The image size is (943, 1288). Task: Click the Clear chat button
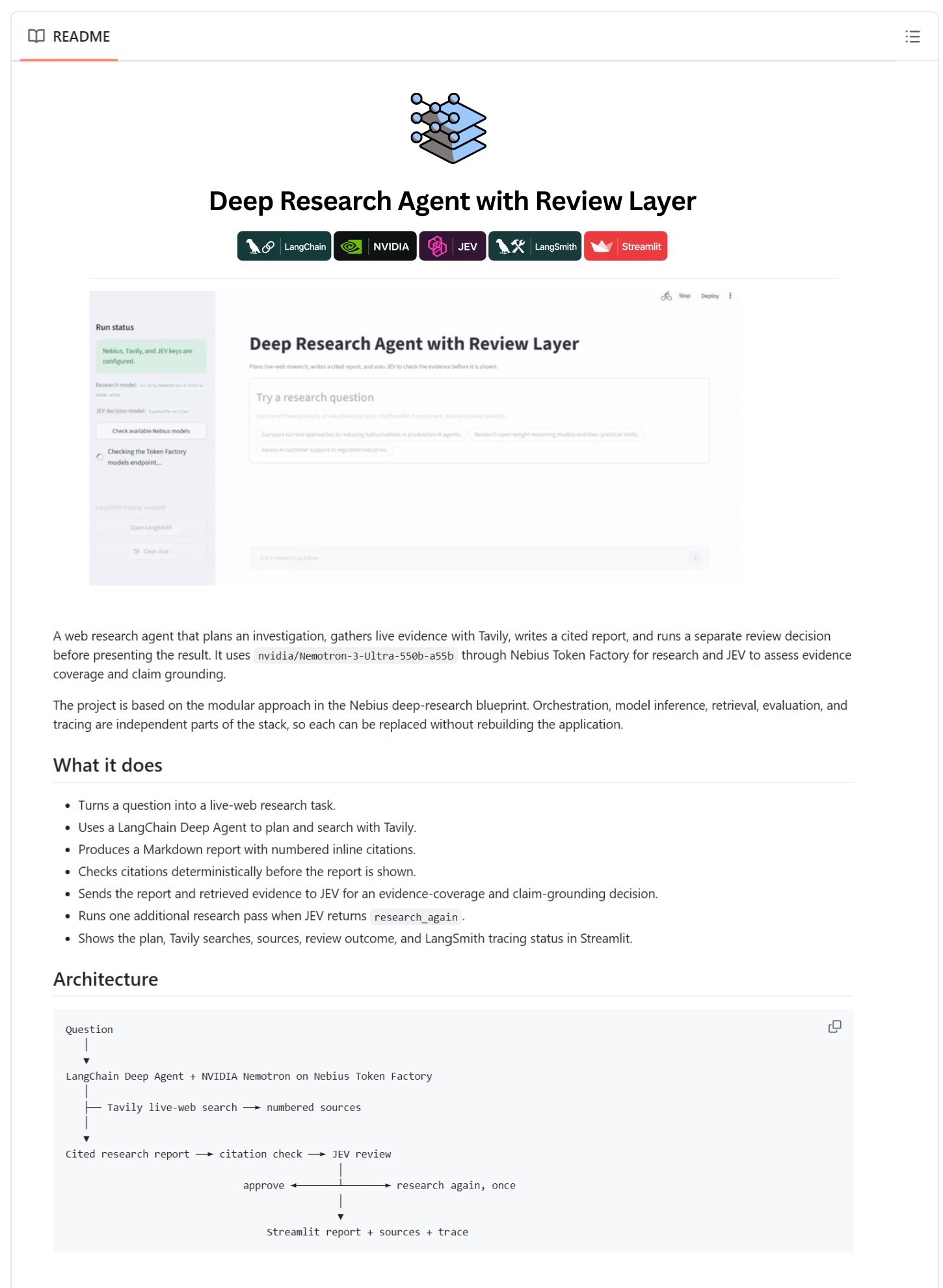click(151, 552)
